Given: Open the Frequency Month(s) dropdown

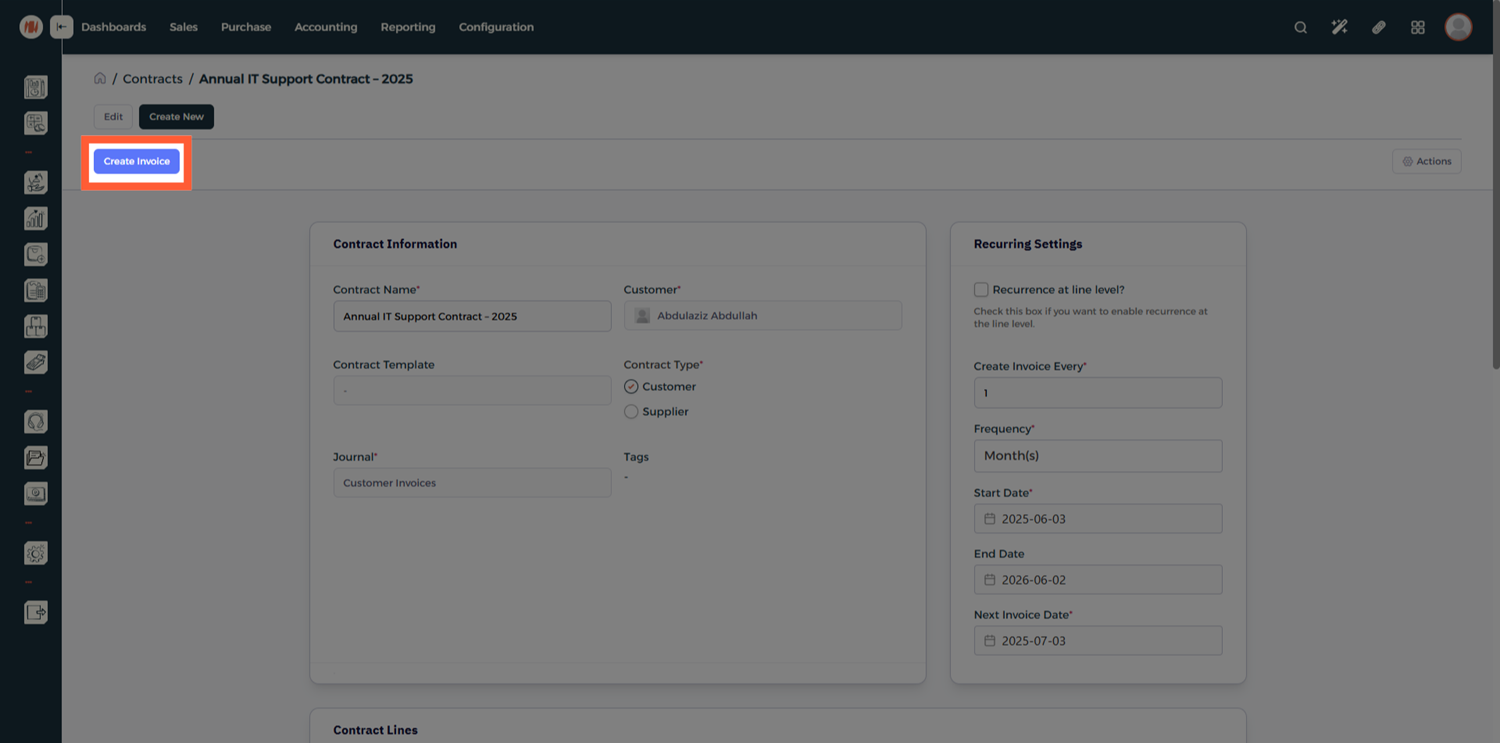Looking at the screenshot, I should tap(1097, 456).
